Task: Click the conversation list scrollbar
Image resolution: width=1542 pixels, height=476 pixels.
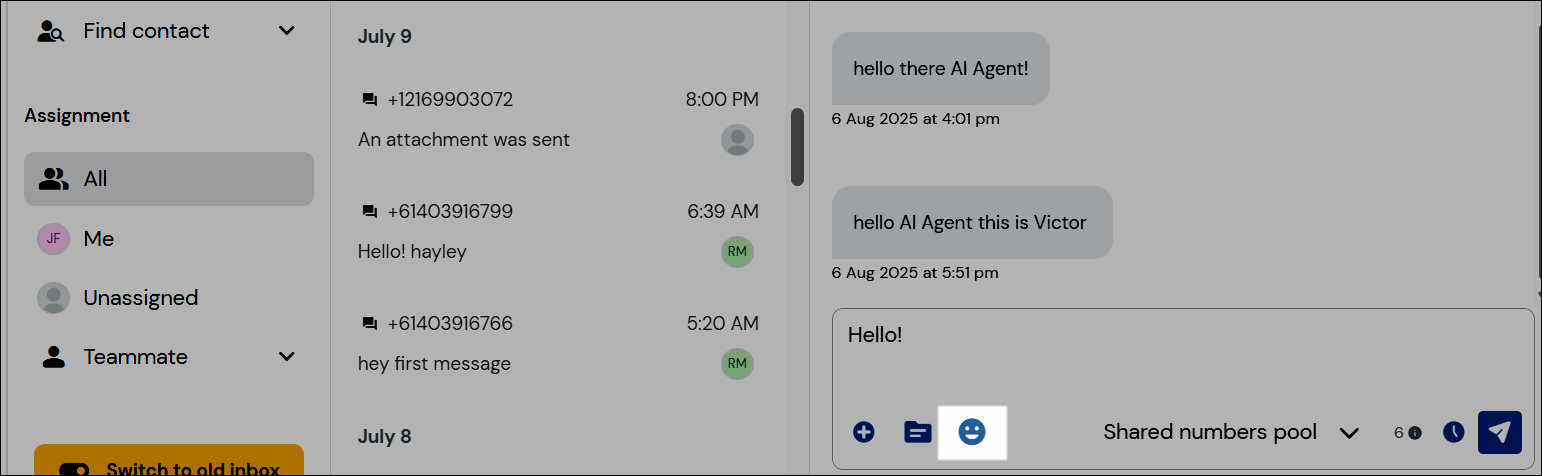Action: tap(797, 147)
